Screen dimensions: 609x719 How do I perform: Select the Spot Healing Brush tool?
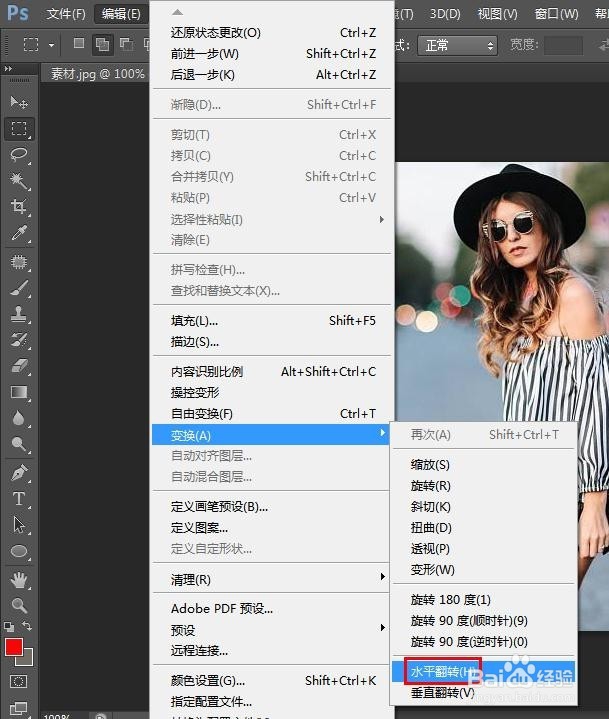(x=19, y=262)
